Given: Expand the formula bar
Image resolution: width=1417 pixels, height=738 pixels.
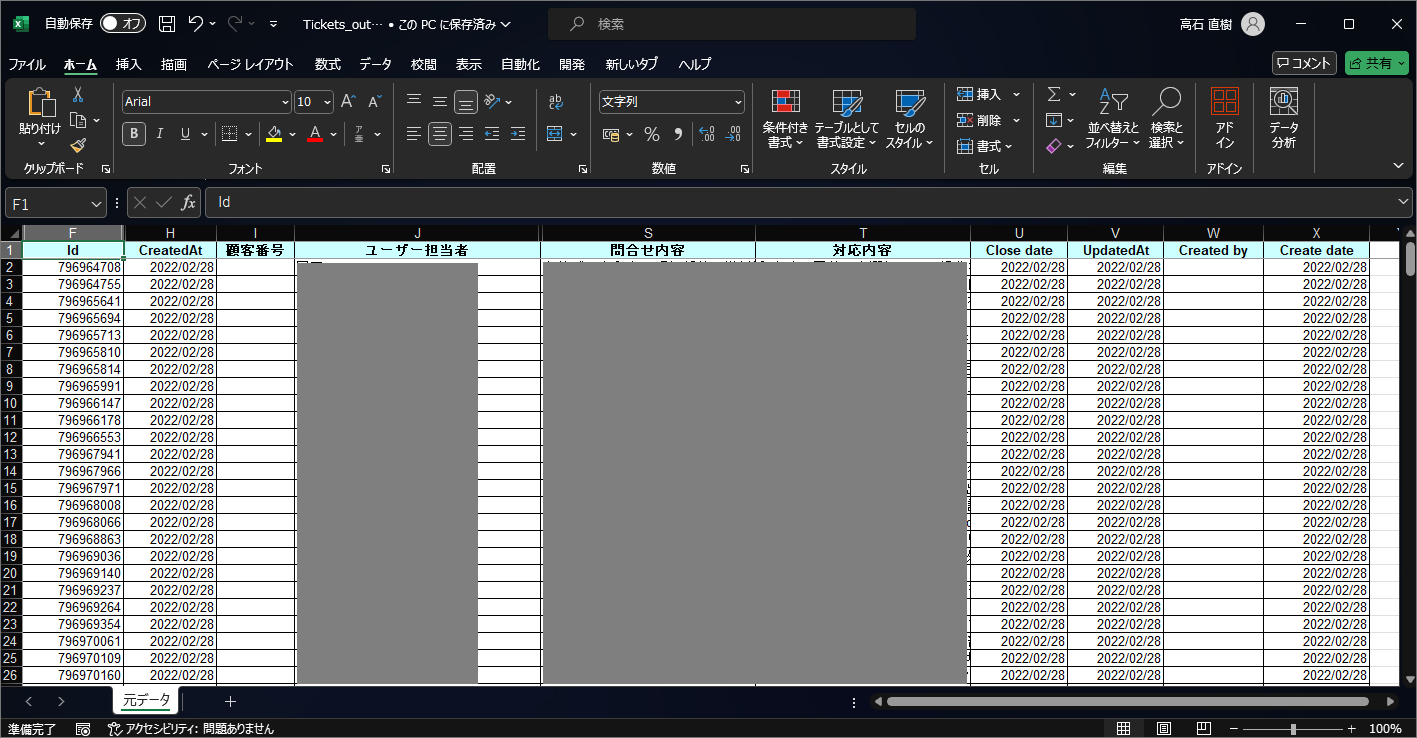Looking at the screenshot, I should pos(1403,202).
